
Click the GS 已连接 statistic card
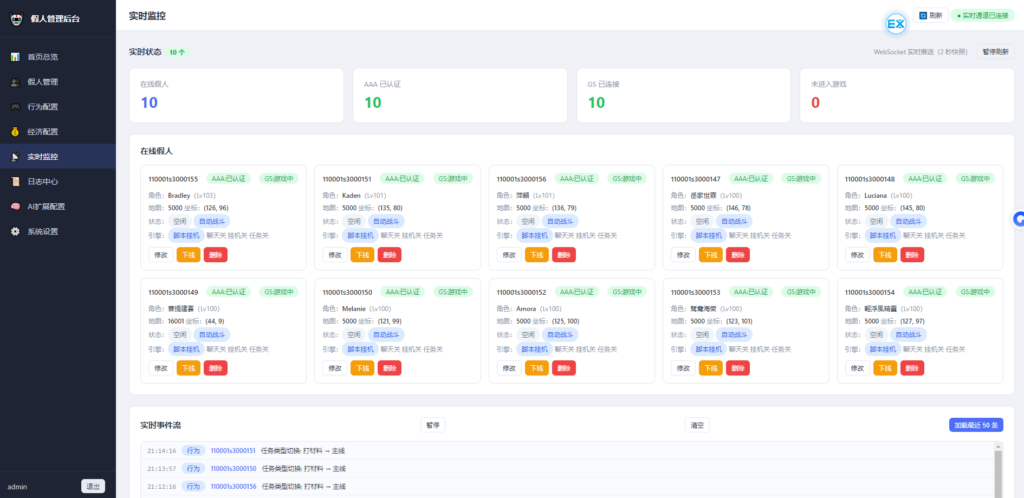pos(683,95)
